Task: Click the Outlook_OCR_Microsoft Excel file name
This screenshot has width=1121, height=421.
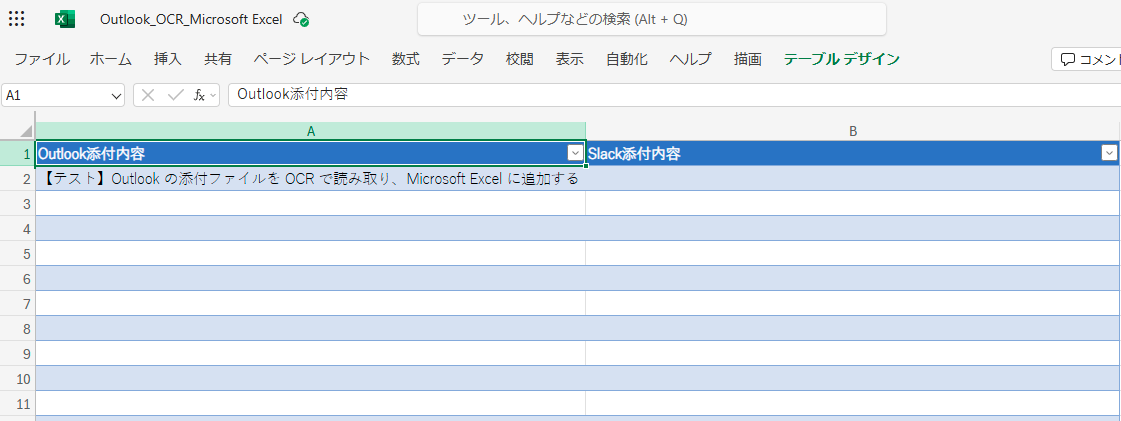Action: (x=191, y=19)
